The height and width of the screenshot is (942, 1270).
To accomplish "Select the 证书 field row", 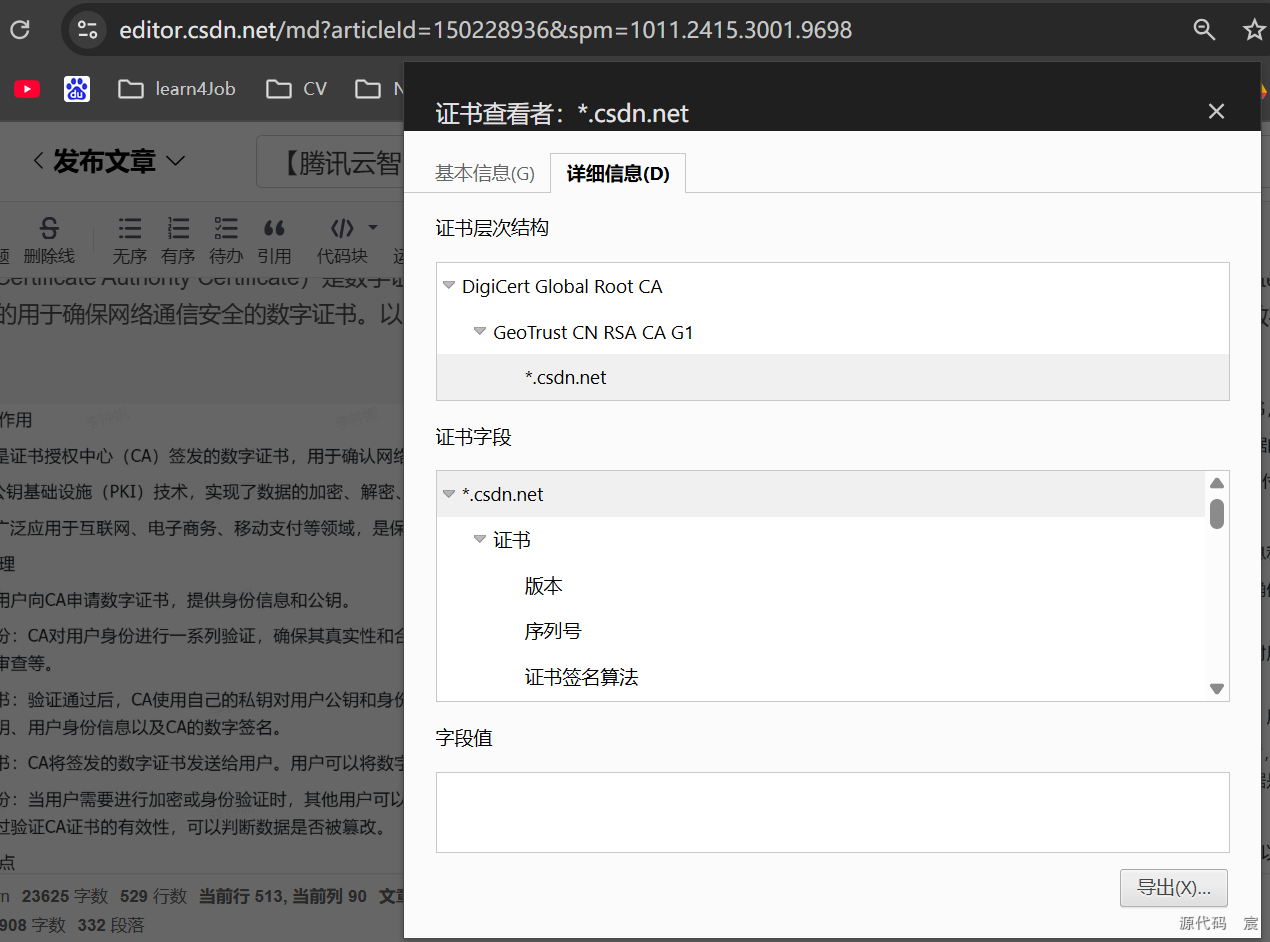I will 821,540.
